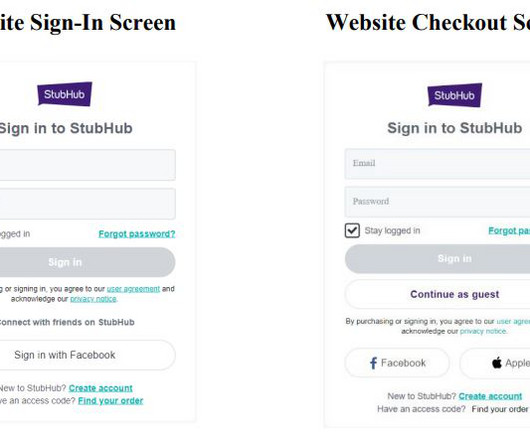
Task: Toggle the Stay logged in checkbox
Action: tap(352, 230)
